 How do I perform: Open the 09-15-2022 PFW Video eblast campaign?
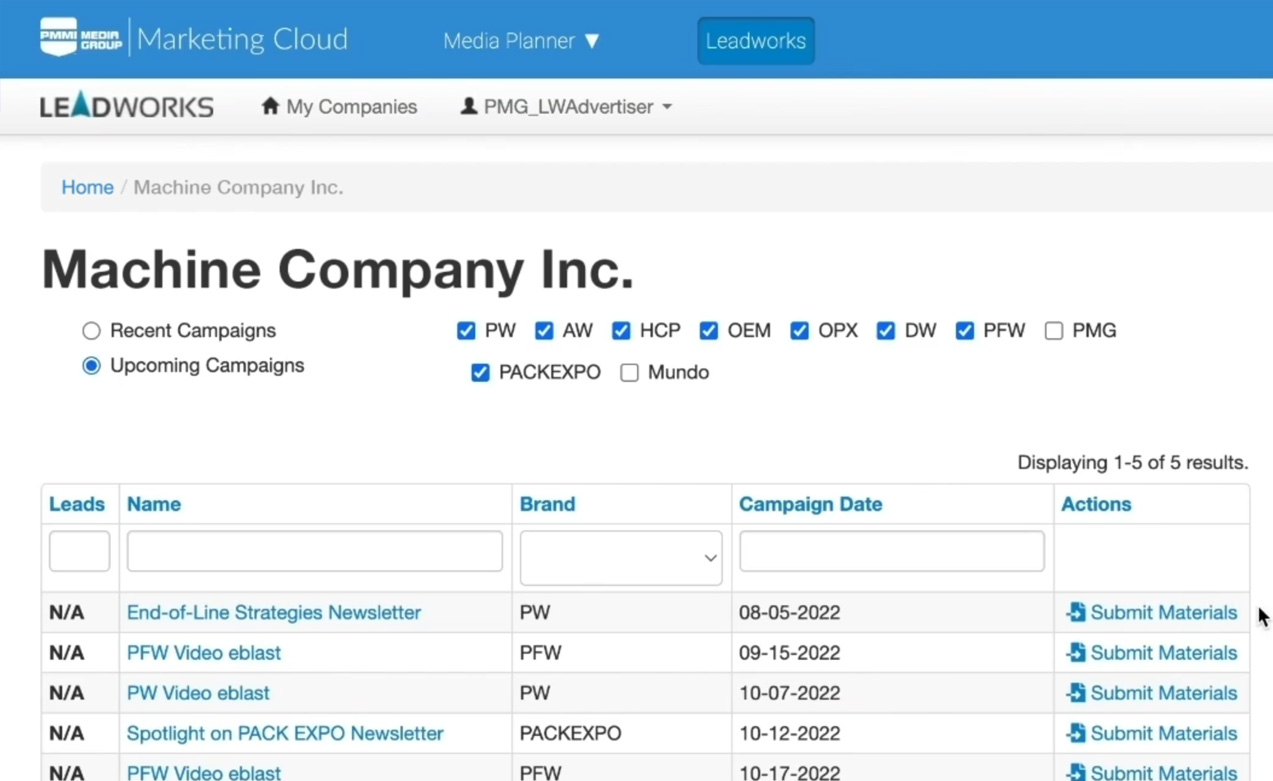click(x=204, y=652)
